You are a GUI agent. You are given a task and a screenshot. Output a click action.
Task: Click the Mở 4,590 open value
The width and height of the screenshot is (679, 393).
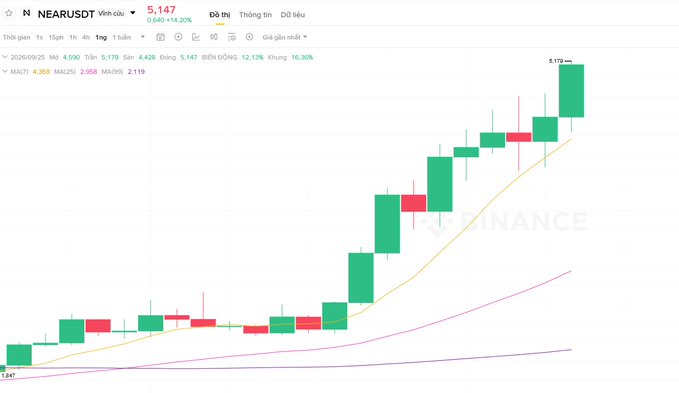click(x=65, y=57)
